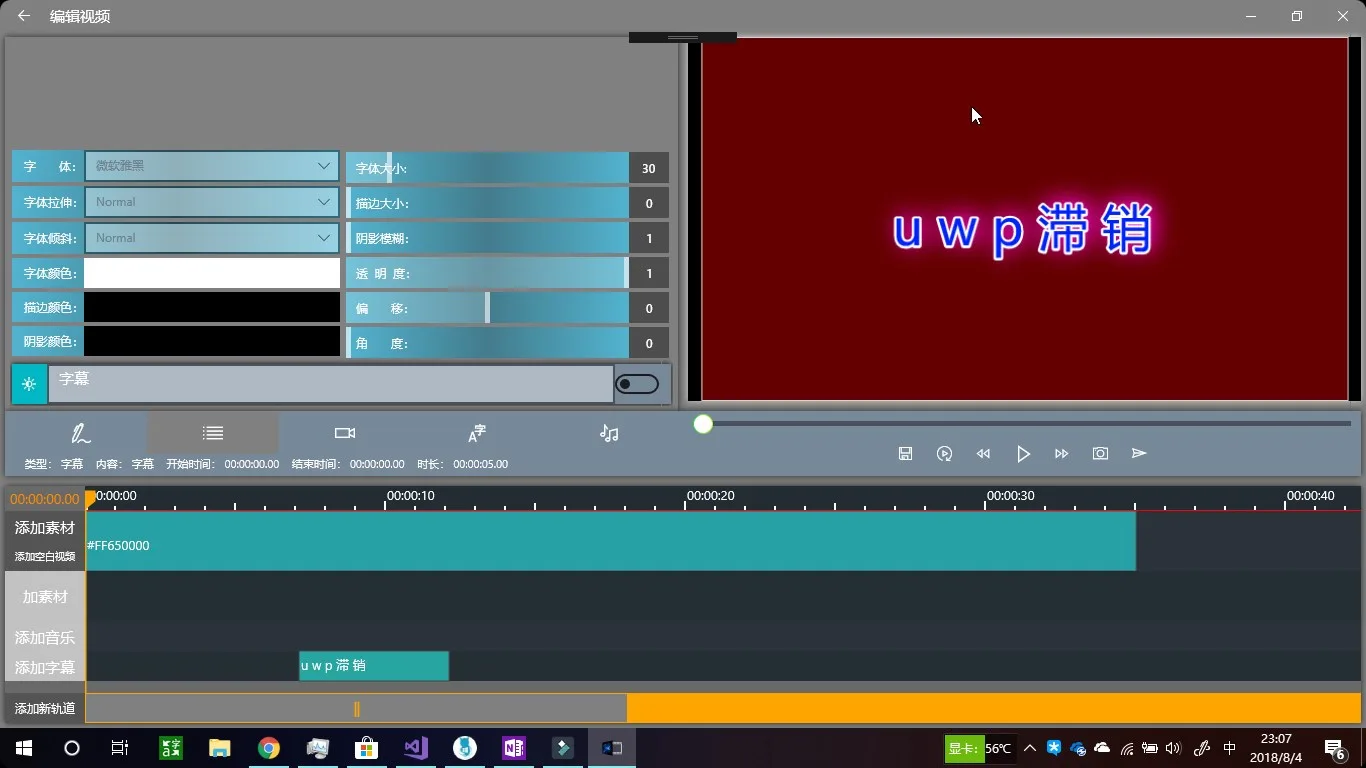Viewport: 1366px width, 768px height.
Task: Click the preview playback progress handle
Action: point(703,424)
